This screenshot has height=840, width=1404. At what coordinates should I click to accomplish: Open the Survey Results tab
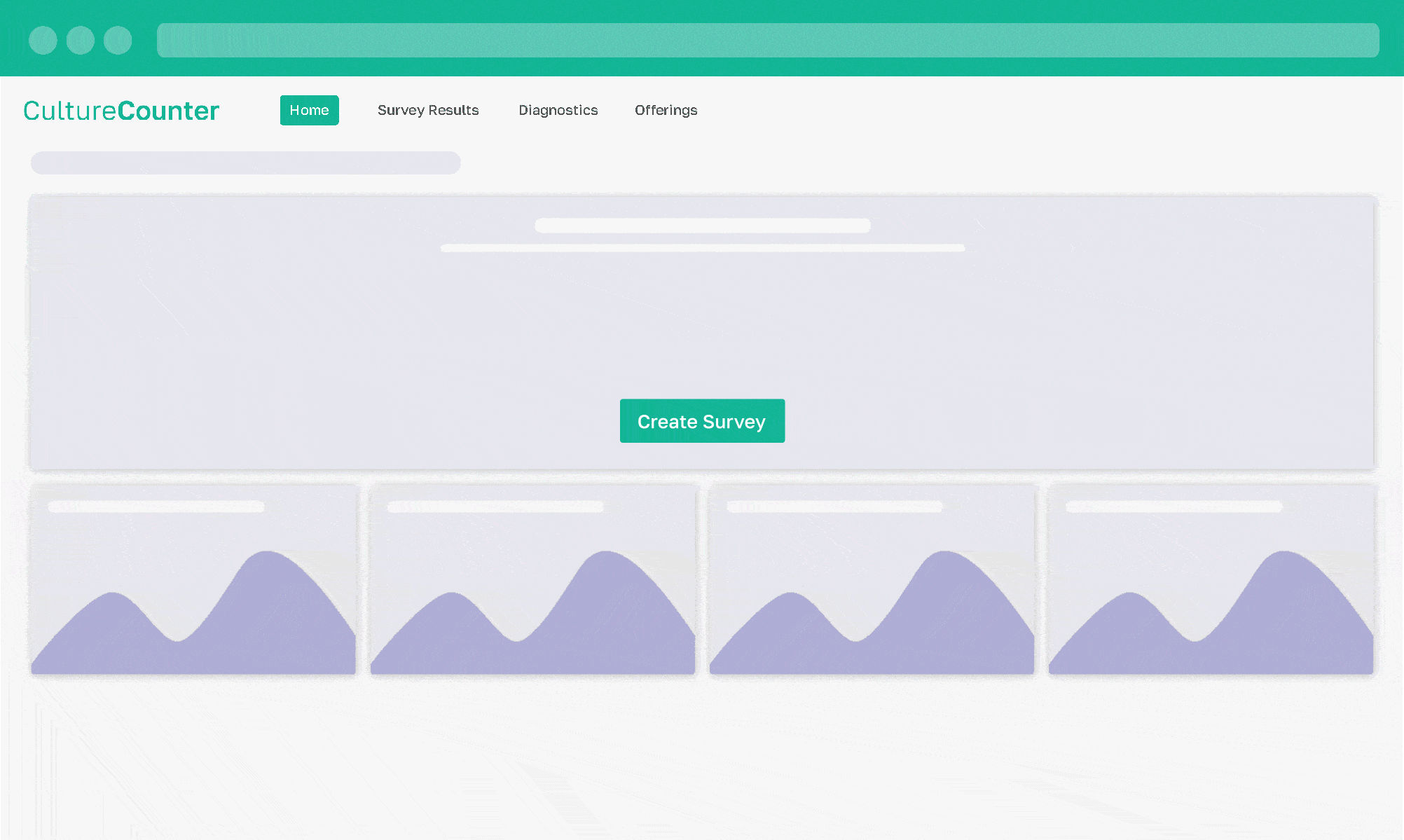click(x=428, y=110)
